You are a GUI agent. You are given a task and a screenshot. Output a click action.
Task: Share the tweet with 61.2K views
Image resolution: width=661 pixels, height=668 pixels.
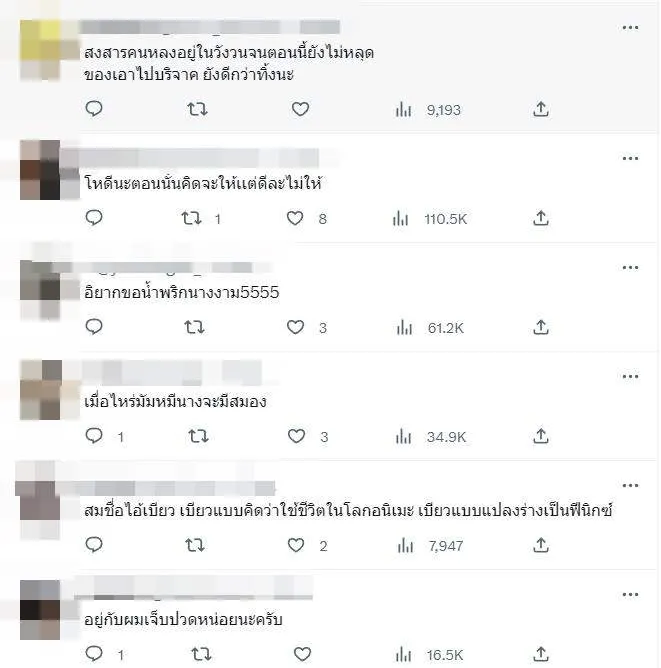pos(540,327)
